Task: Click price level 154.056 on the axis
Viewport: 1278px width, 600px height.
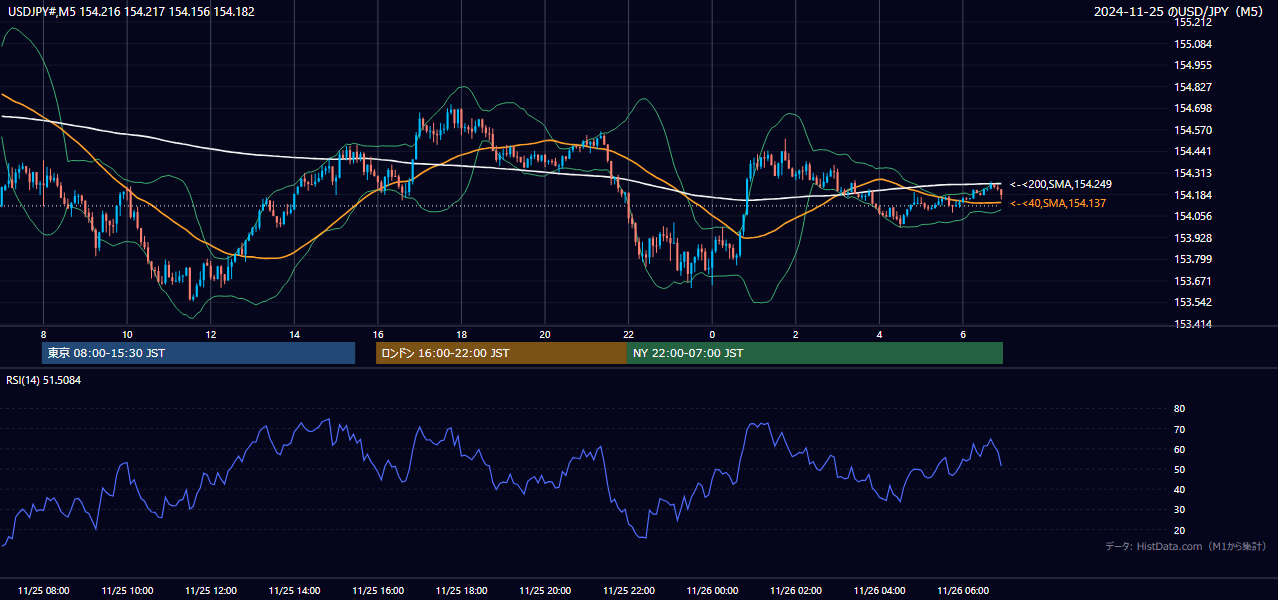Action: click(1193, 216)
